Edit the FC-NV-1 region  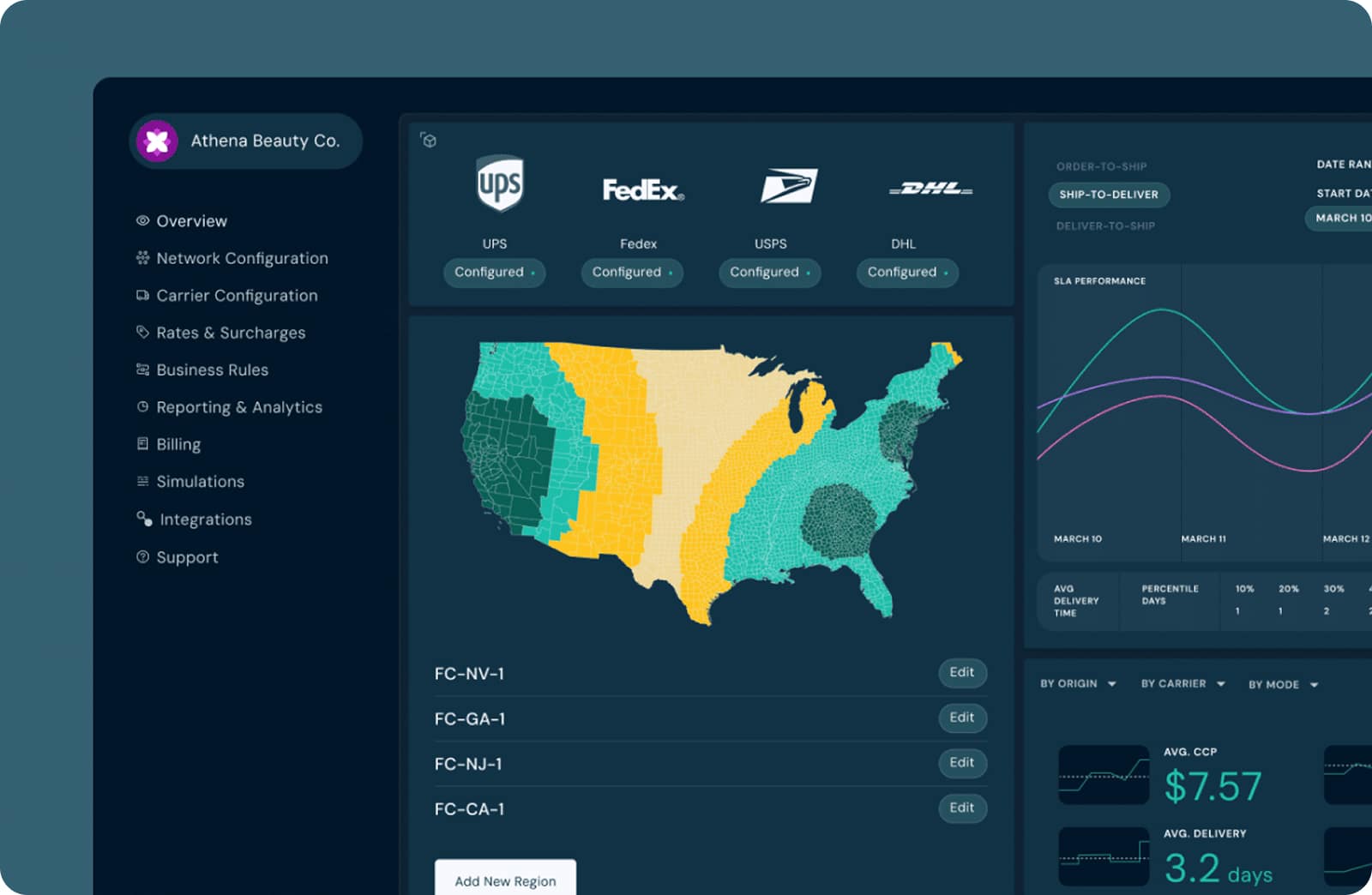tap(962, 673)
